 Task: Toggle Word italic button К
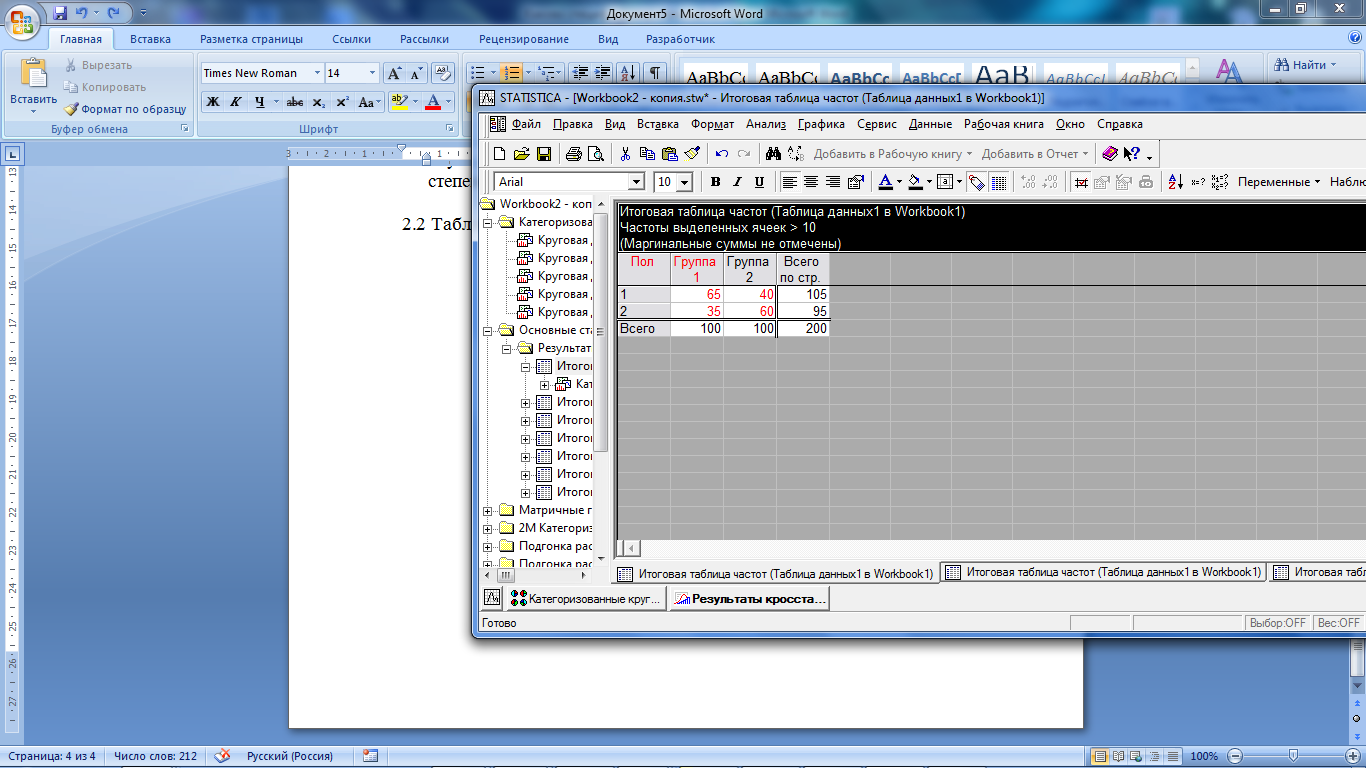[236, 102]
